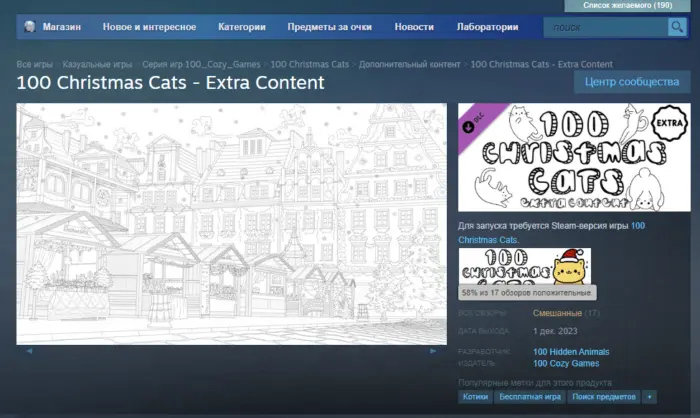Open the main winter town screenshot
This screenshot has width=700, height=418.
point(231,224)
